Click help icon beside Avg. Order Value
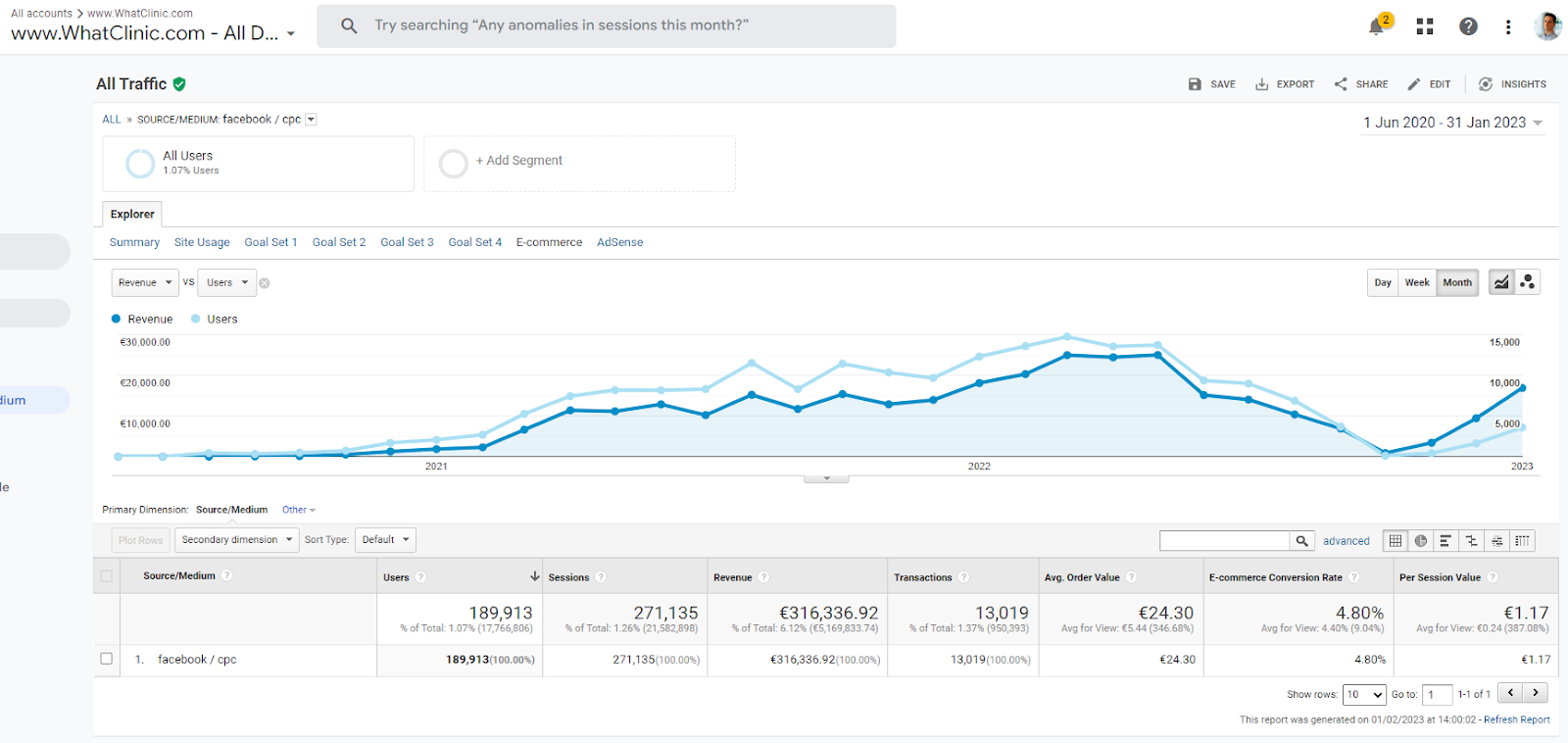This screenshot has width=1568, height=743. 1131,577
